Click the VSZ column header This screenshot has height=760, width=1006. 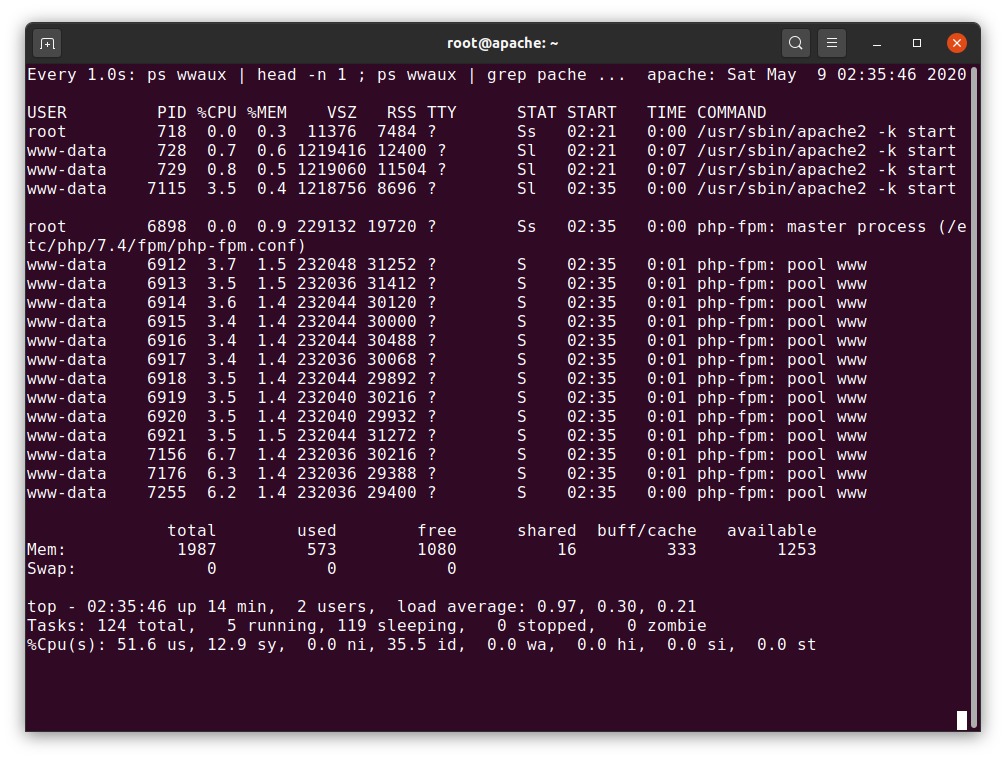[341, 112]
